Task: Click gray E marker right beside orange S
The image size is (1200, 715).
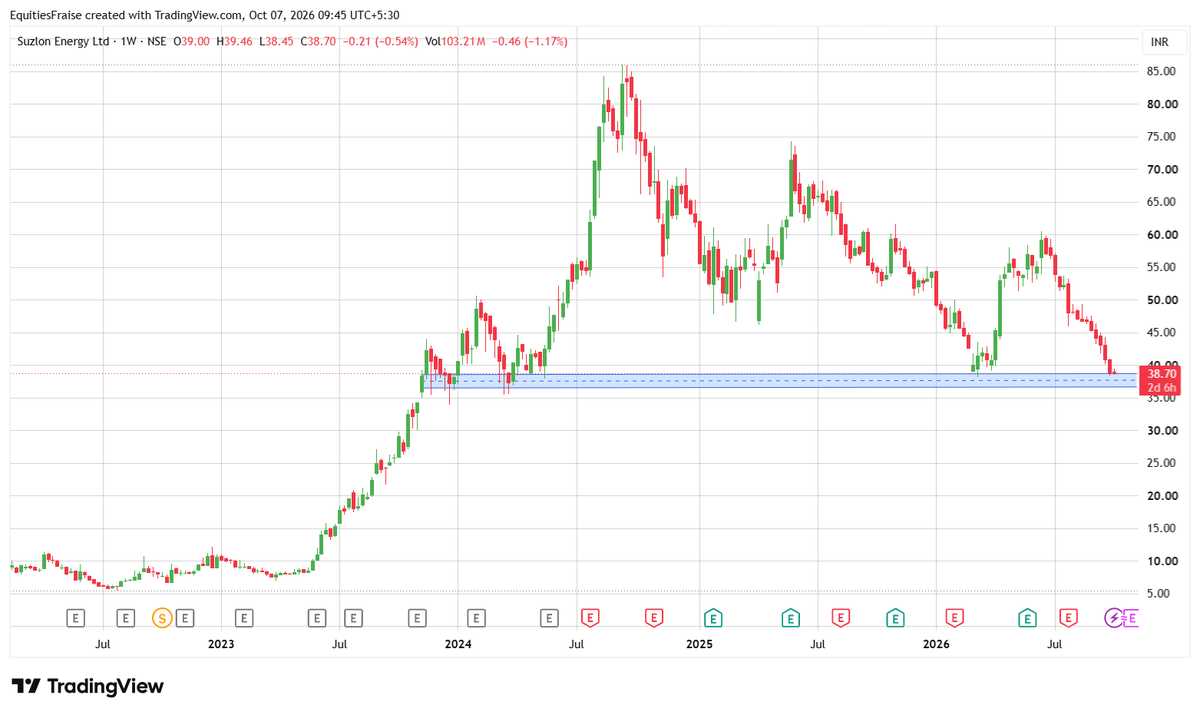Action: tap(184, 618)
